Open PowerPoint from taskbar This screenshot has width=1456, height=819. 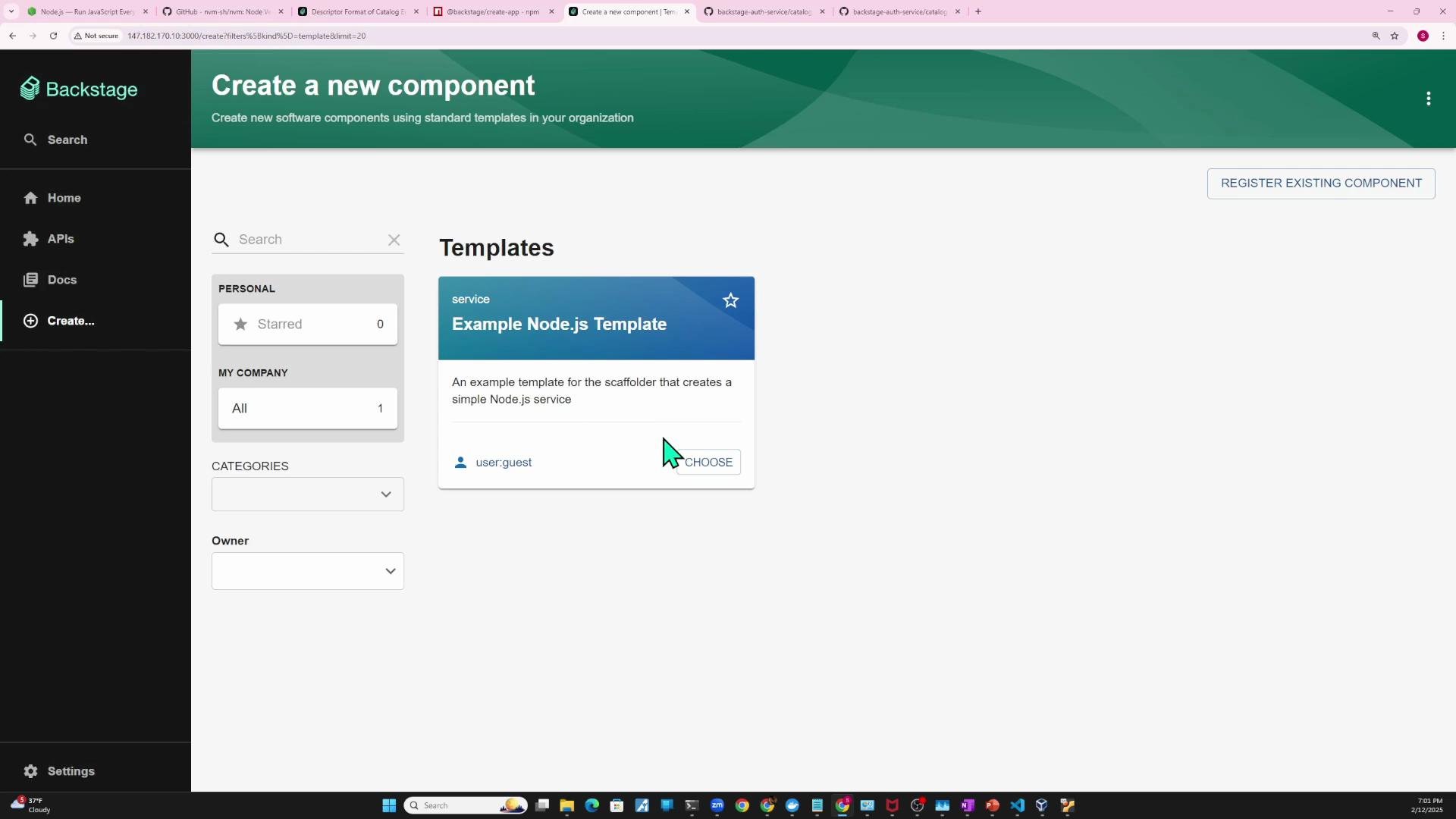pyautogui.click(x=993, y=805)
